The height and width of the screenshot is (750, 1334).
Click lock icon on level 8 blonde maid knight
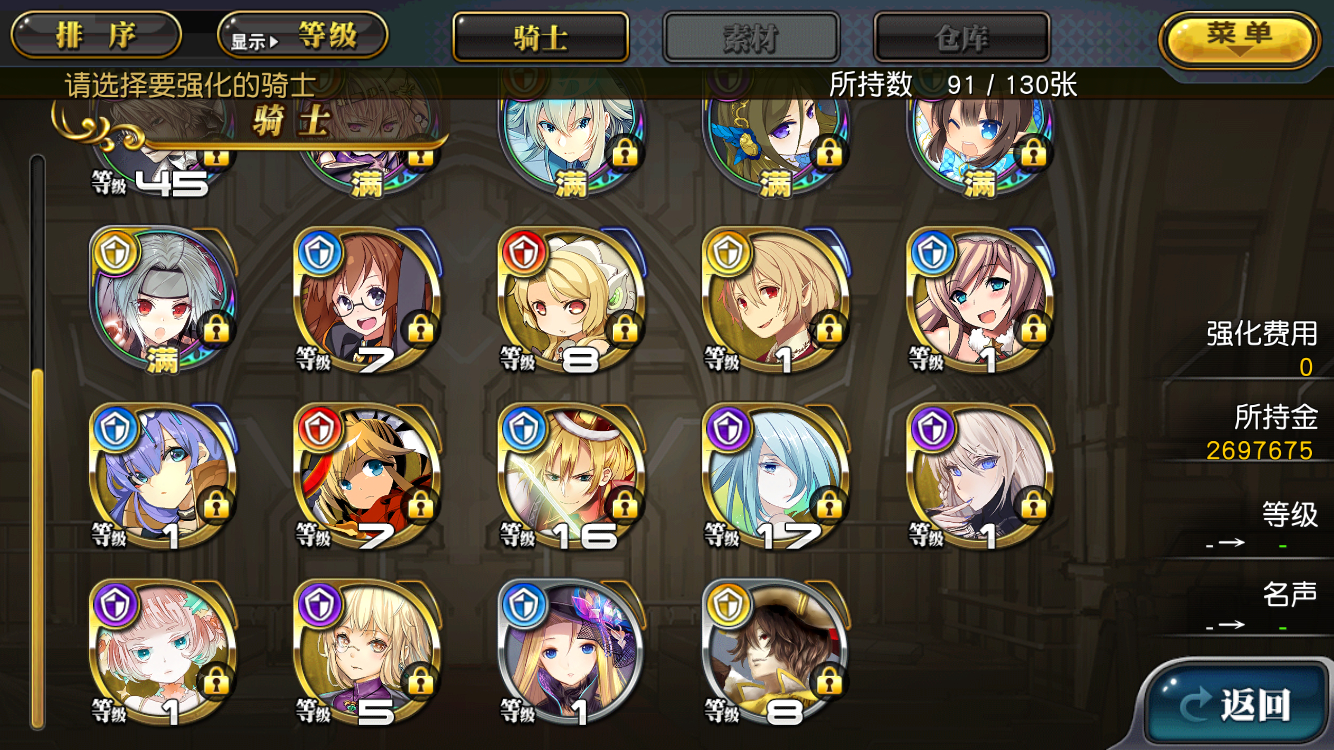pyautogui.click(x=624, y=328)
